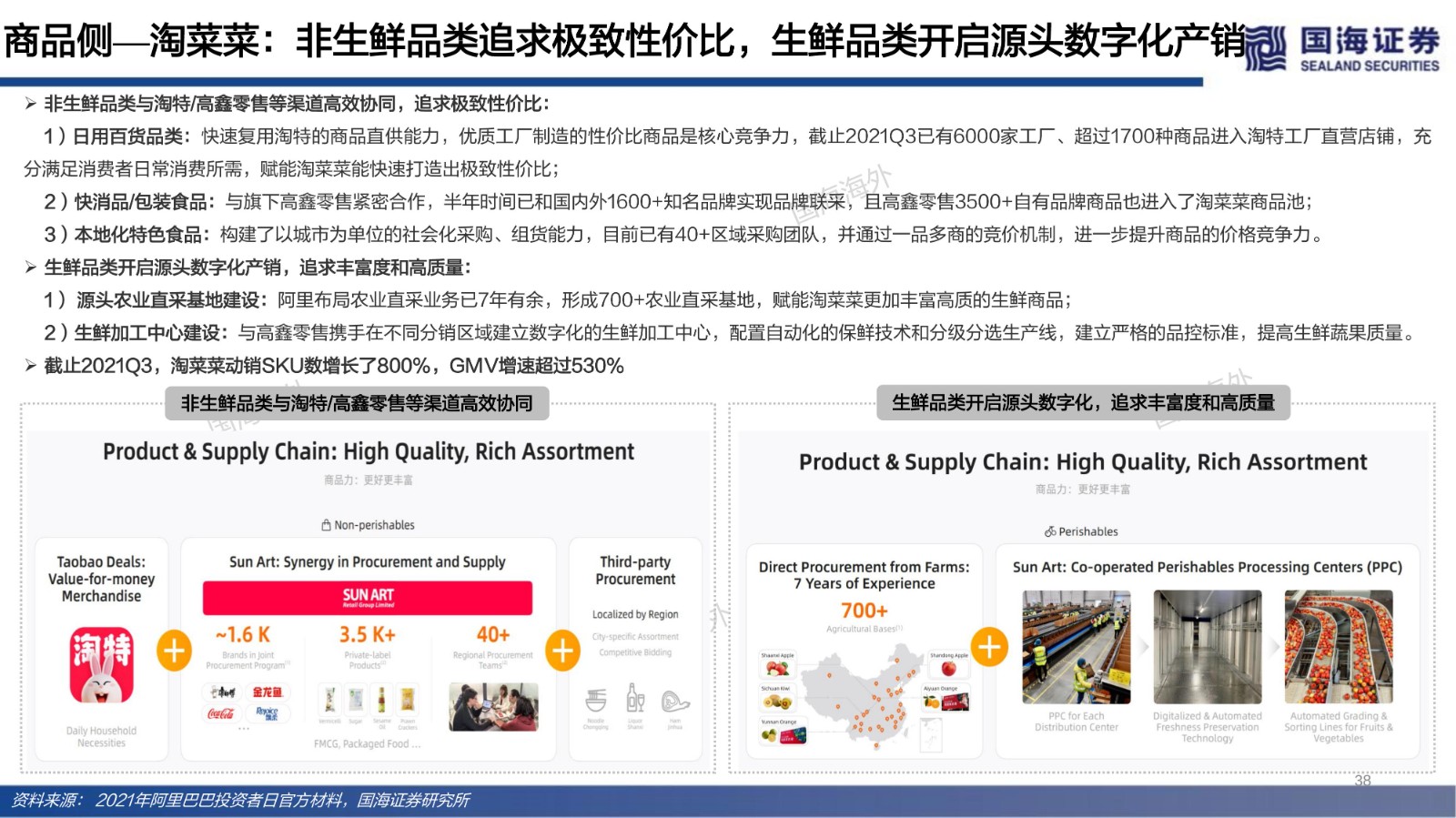Click 'Brands in Joint Procurement Program' caption
The width and height of the screenshot is (1456, 818).
(248, 660)
